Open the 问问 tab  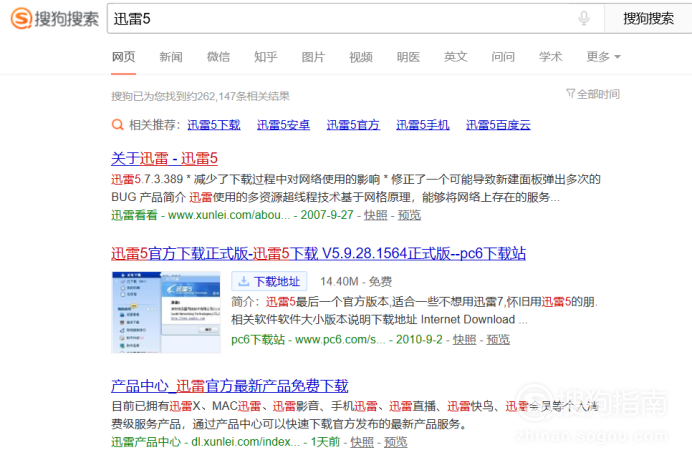[x=503, y=57]
